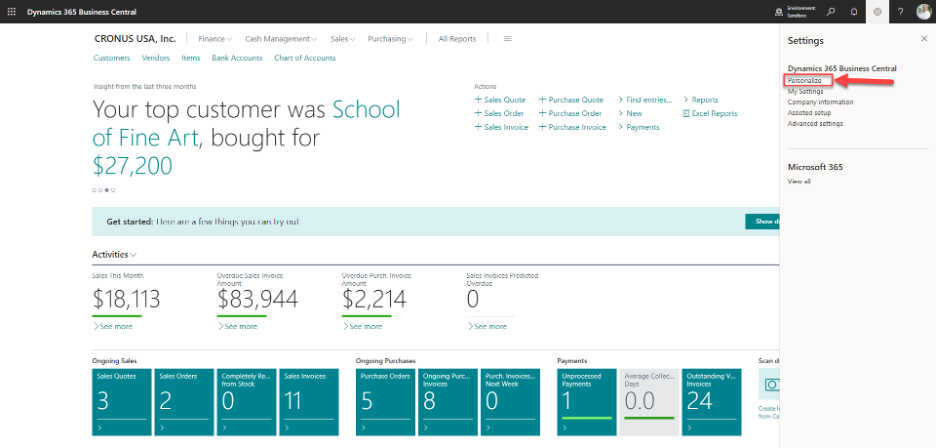Open Completely Reserved from Stock tile
The width and height of the screenshot is (936, 448).
click(x=247, y=402)
